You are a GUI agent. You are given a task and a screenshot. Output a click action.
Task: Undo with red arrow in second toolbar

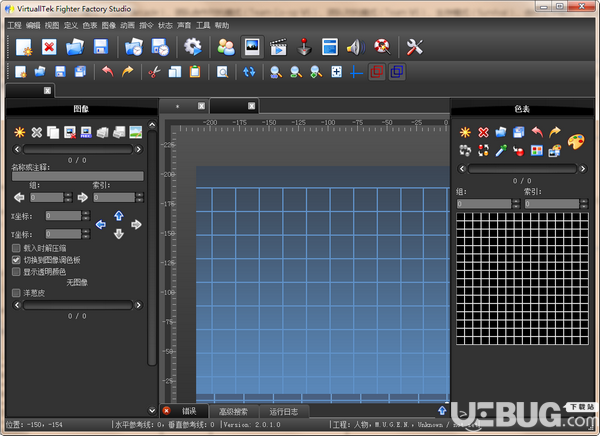click(x=108, y=72)
